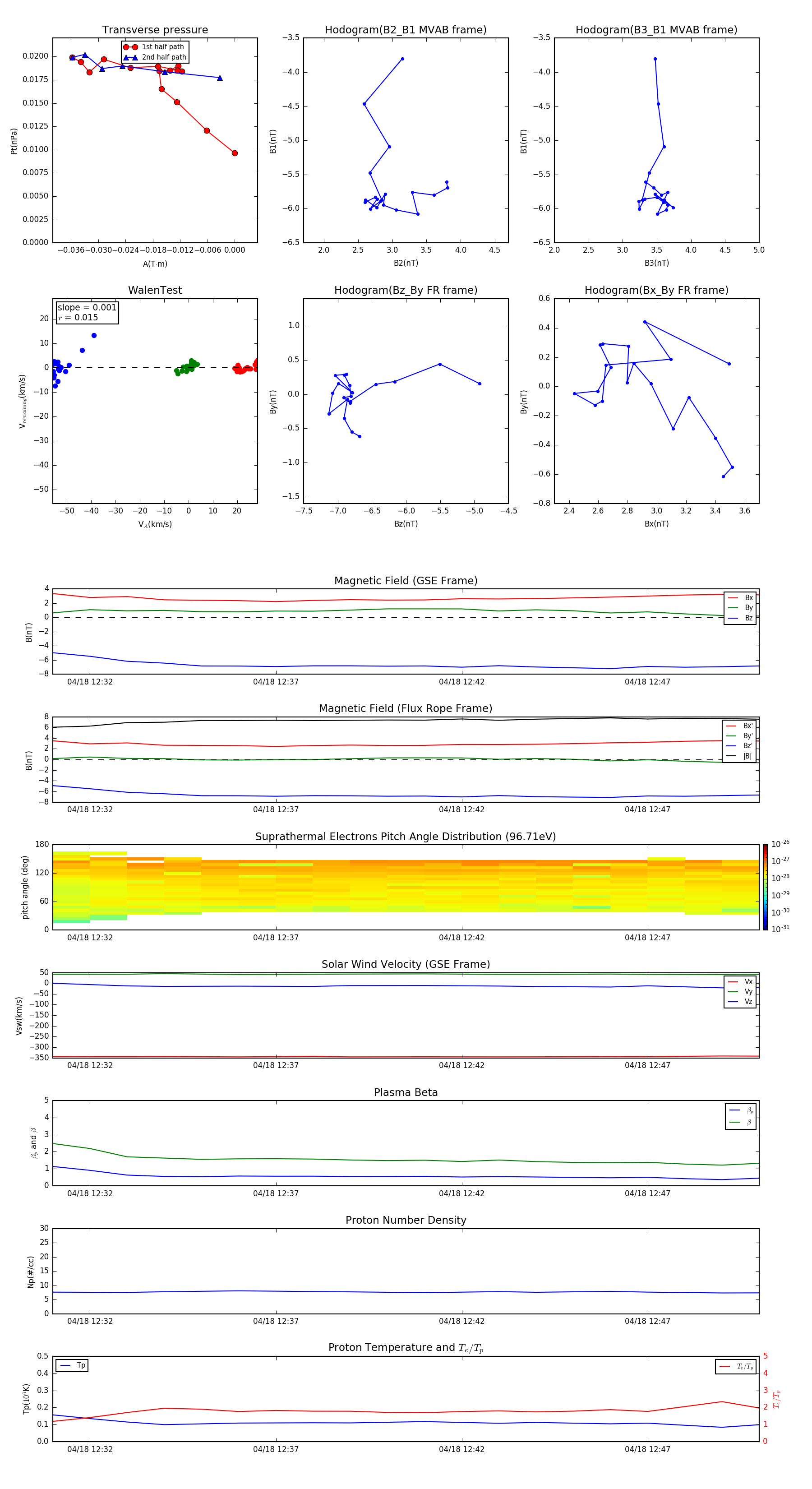Click the 'Vz' legend entry in solar wind panel
This screenshot has width=812, height=1489.
coord(741,1002)
